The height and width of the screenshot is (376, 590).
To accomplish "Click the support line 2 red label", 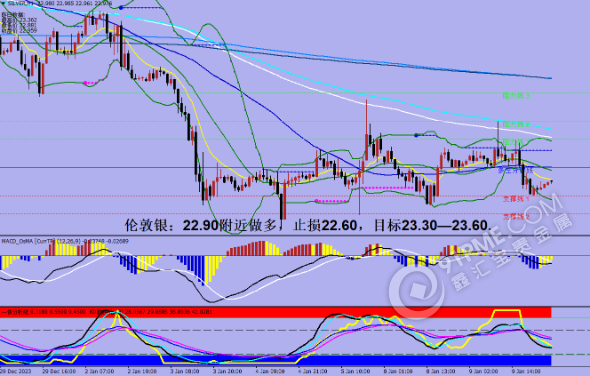I will coord(516,217).
